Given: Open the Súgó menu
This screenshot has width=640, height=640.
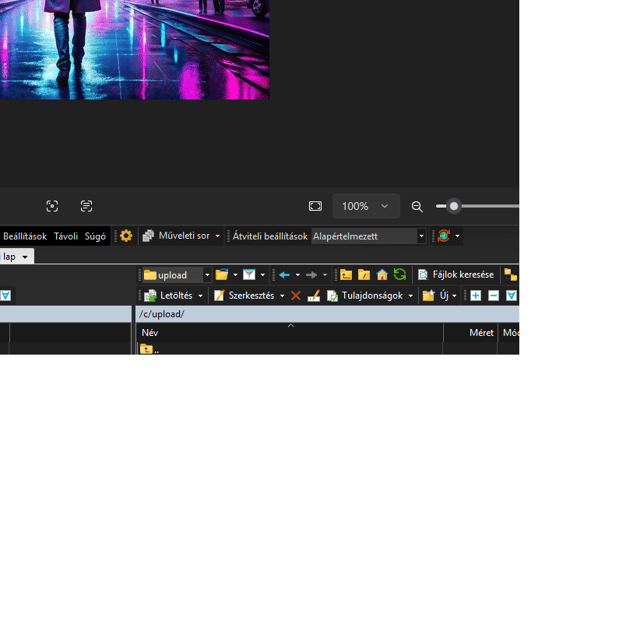Looking at the screenshot, I should [x=95, y=236].
